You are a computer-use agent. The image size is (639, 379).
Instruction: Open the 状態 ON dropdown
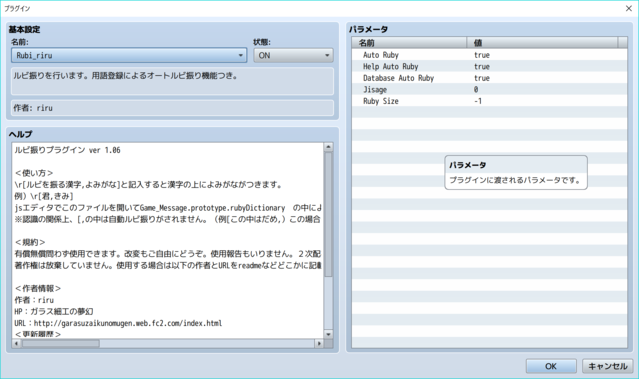(x=293, y=55)
